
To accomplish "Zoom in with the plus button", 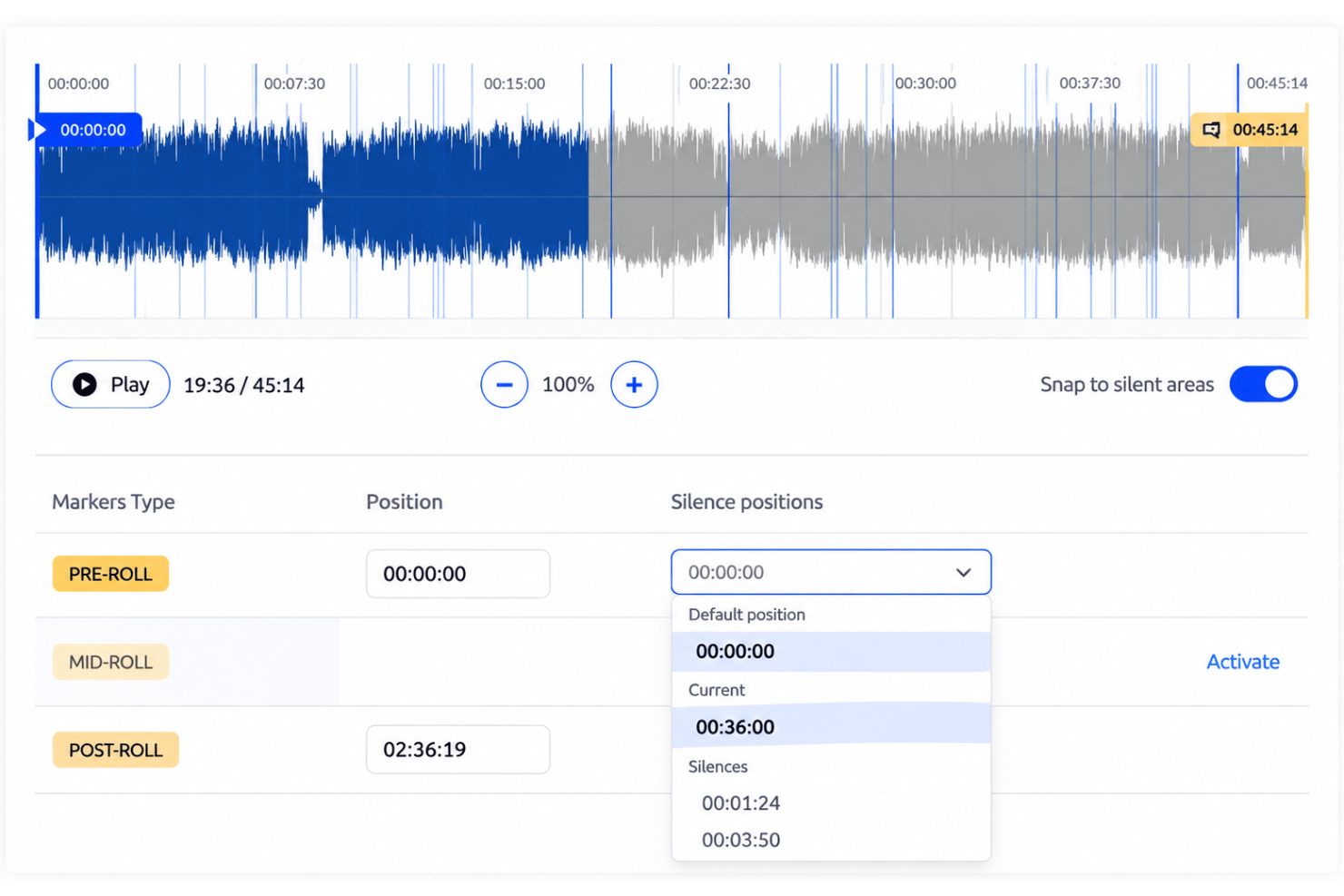I will point(634,384).
